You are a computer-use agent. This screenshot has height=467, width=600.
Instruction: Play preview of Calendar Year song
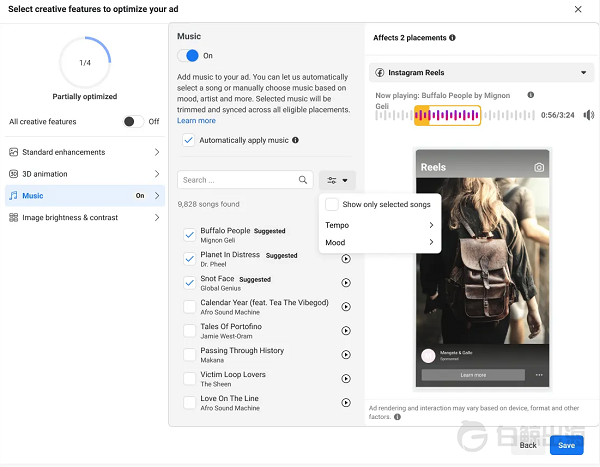coord(346,307)
